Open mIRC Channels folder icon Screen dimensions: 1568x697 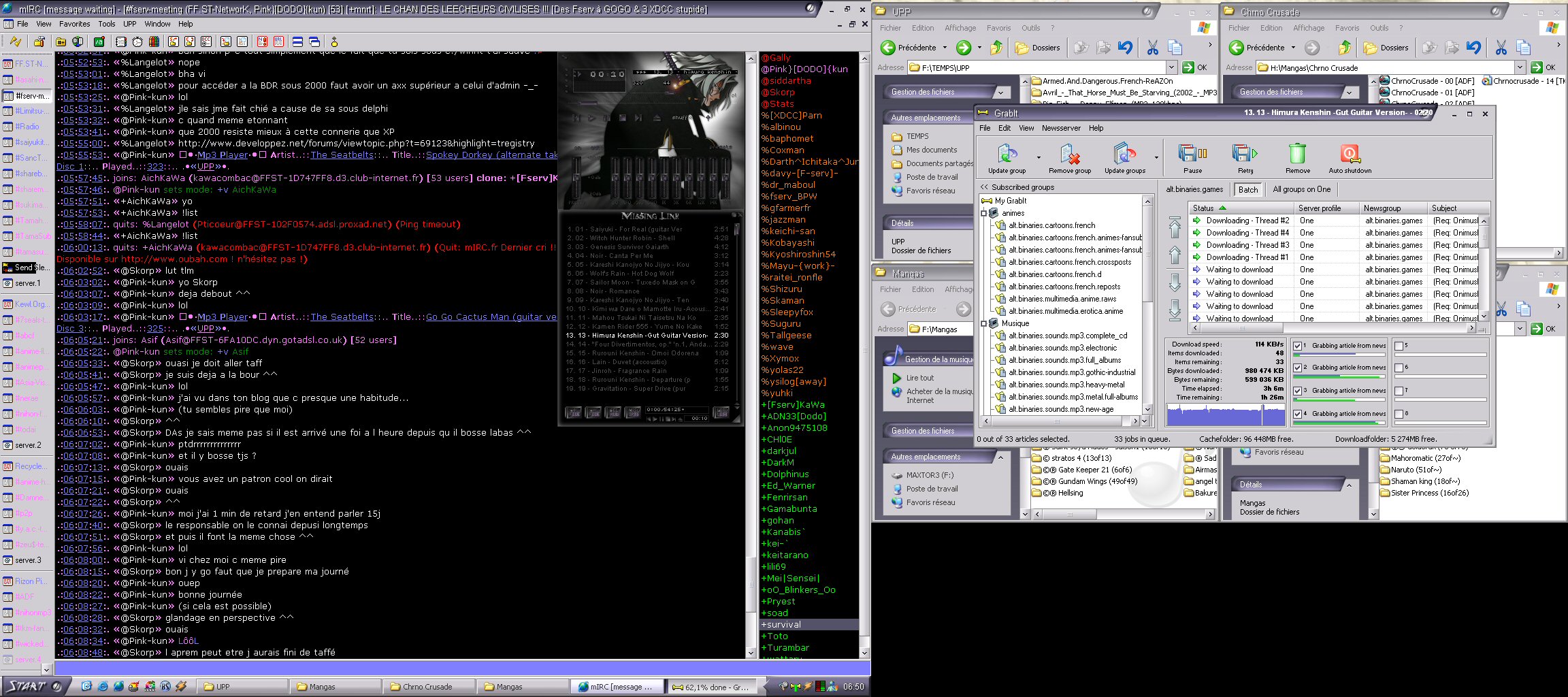(x=61, y=42)
